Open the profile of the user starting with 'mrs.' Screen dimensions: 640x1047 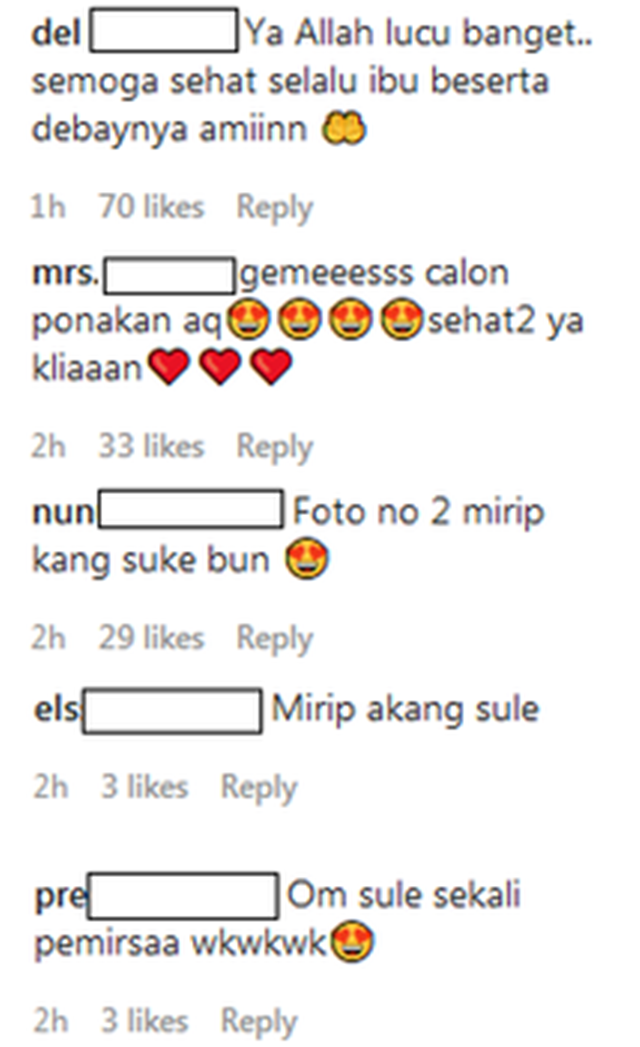coord(134,275)
